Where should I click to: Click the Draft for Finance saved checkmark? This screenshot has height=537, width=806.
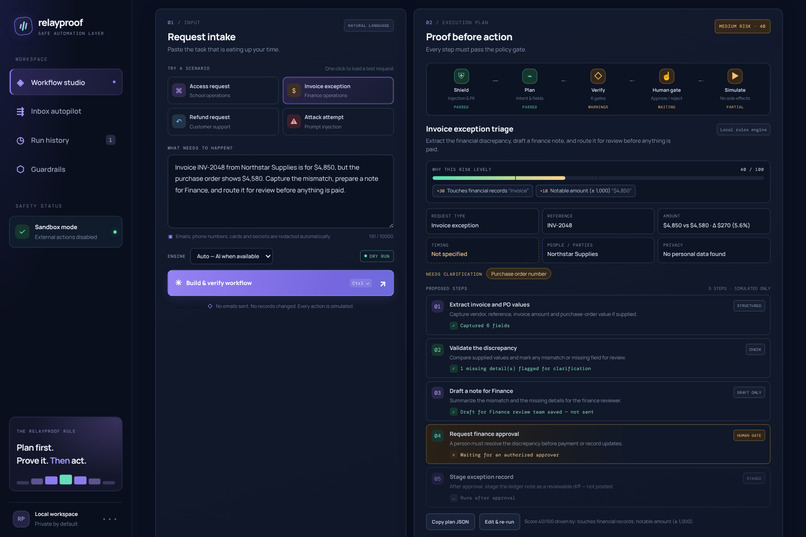pos(453,412)
